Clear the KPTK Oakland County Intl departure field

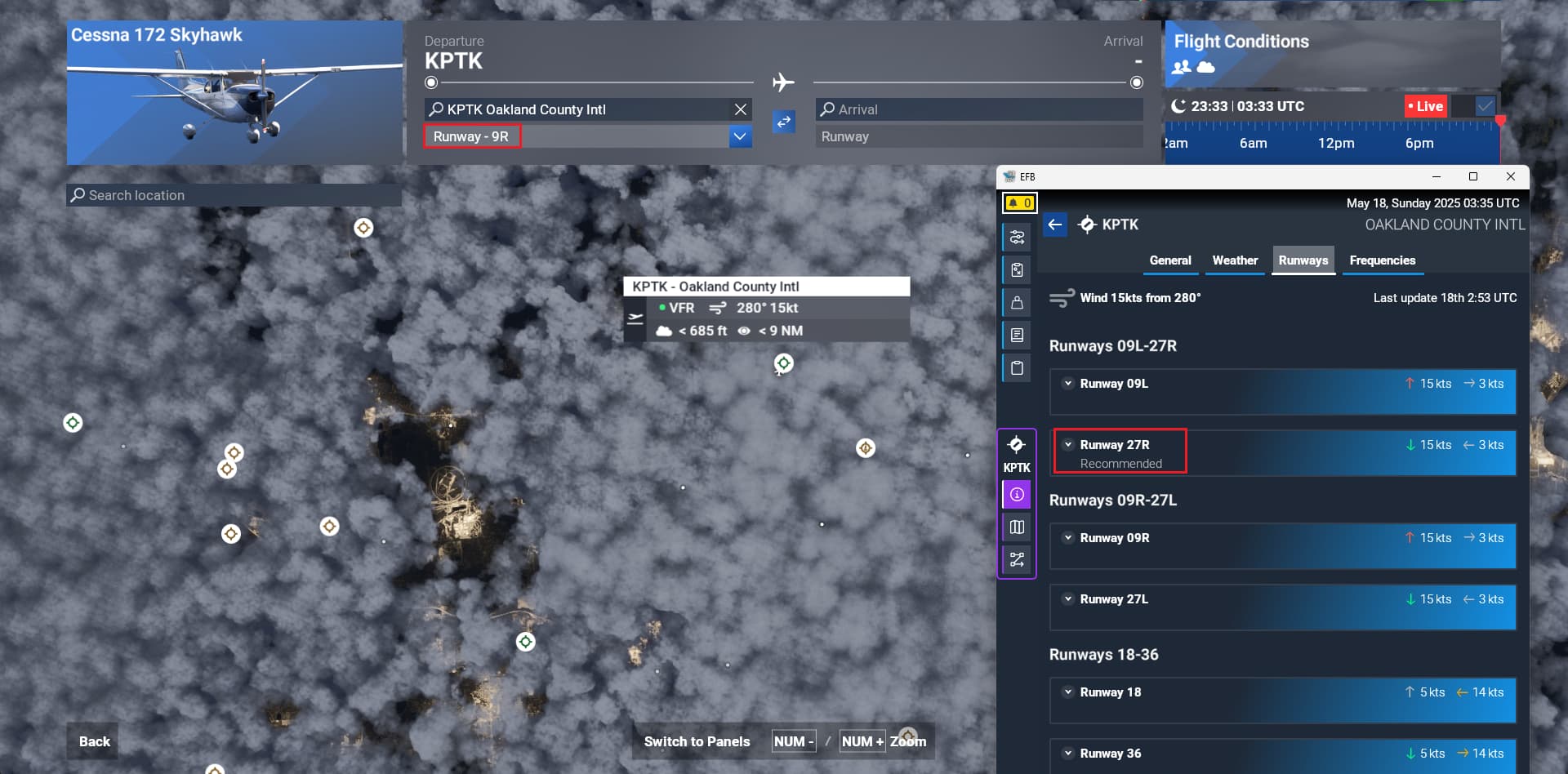click(740, 109)
